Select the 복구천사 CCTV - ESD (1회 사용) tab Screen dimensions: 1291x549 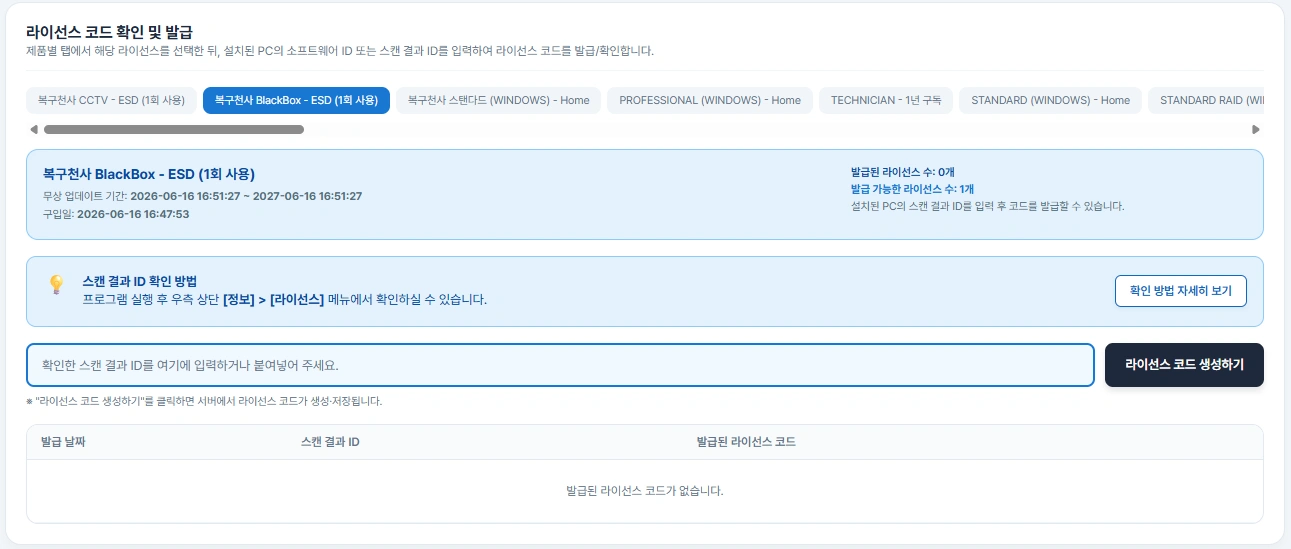(111, 100)
